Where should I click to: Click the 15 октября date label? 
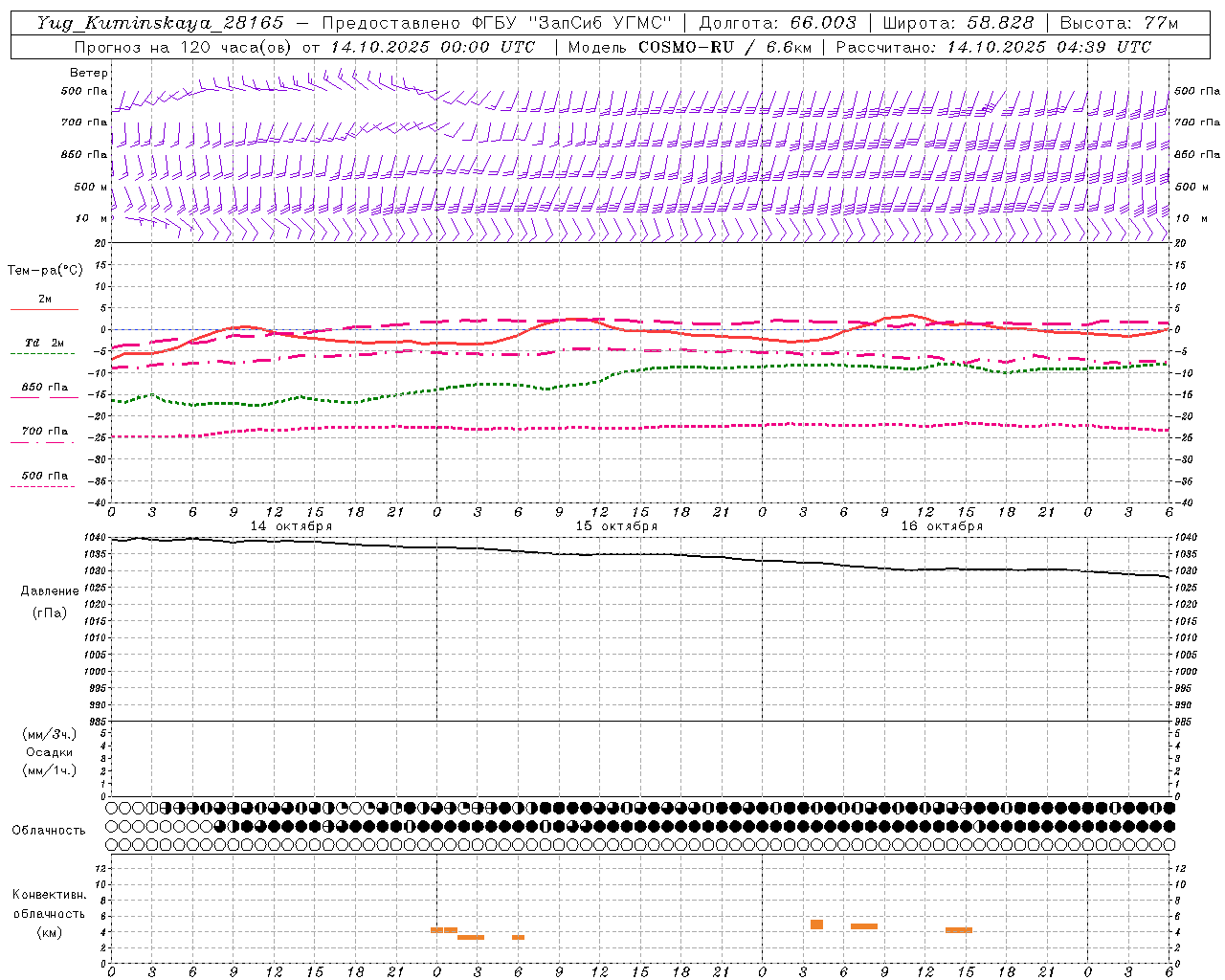[616, 526]
